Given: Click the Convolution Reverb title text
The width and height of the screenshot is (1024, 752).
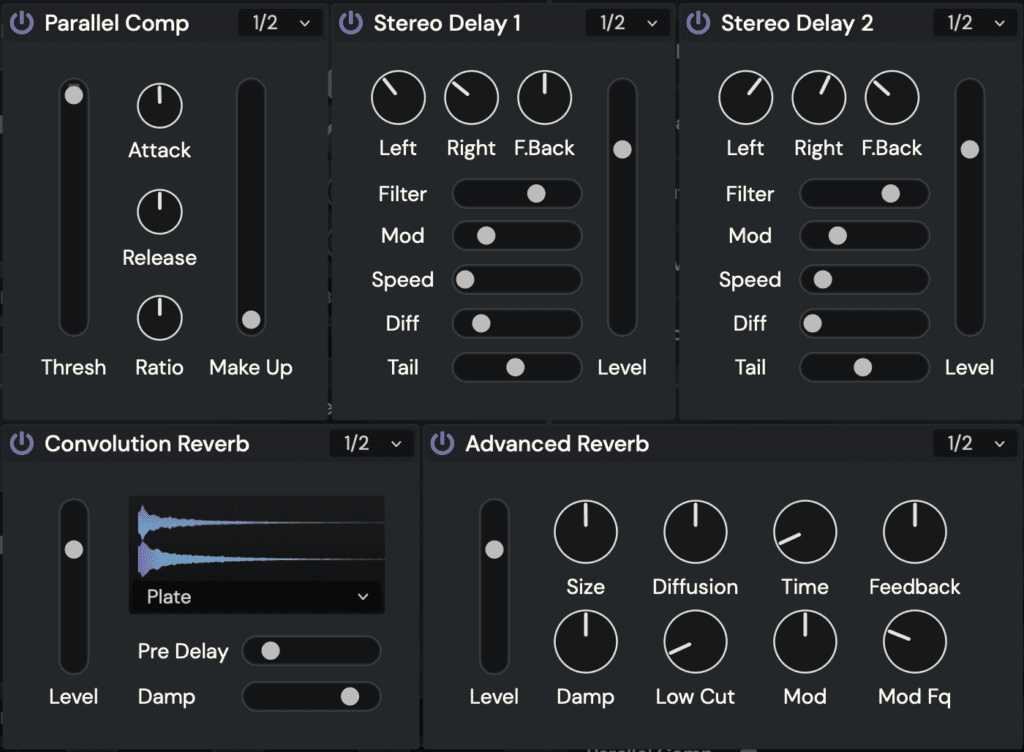Looking at the screenshot, I should point(147,444).
